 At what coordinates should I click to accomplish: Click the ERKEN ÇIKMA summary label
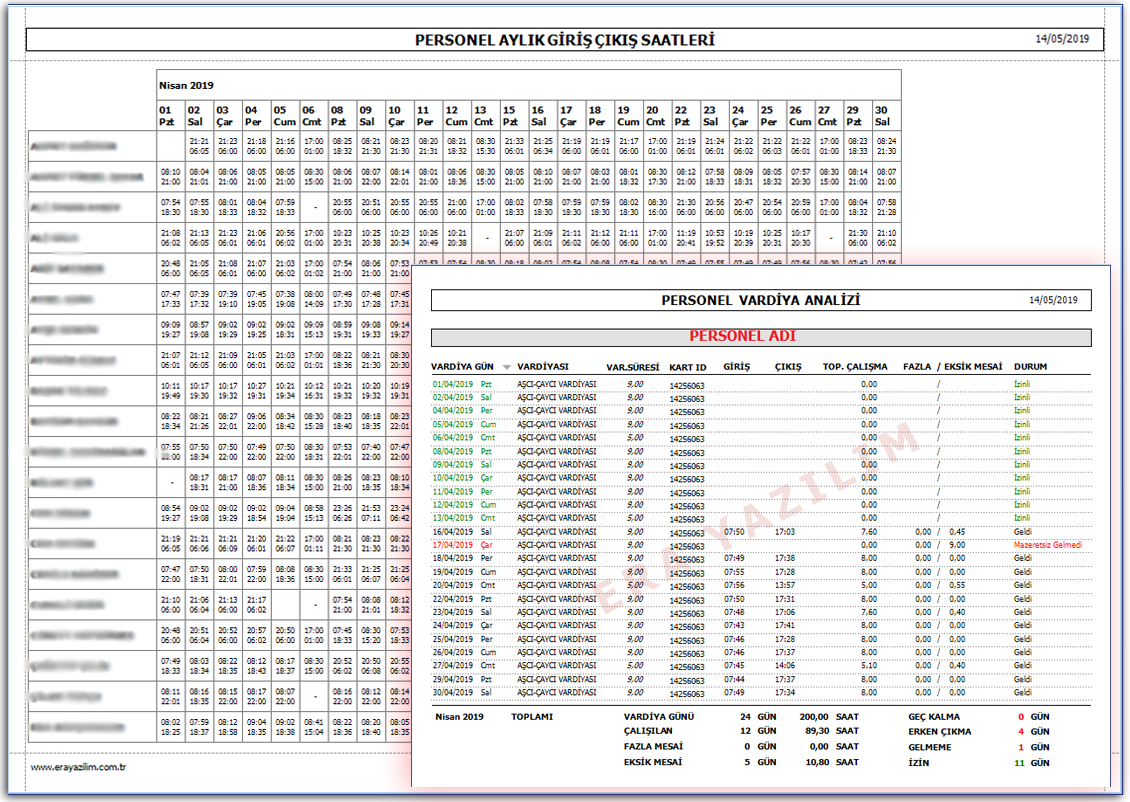[x=939, y=732]
